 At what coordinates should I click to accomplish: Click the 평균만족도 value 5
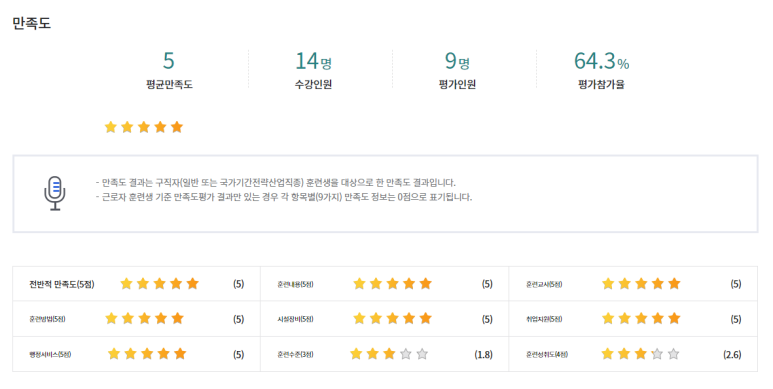169,61
